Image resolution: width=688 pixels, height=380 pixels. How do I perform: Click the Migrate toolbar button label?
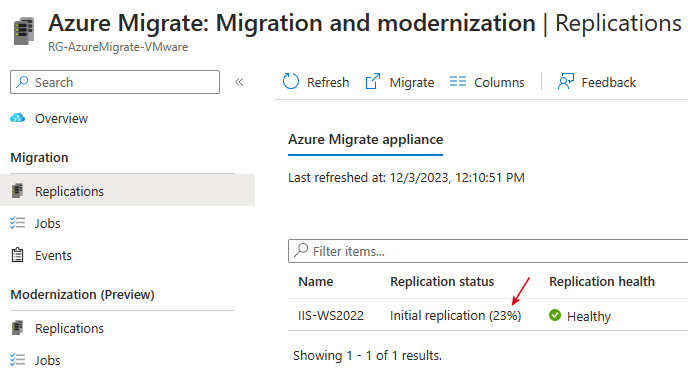412,82
